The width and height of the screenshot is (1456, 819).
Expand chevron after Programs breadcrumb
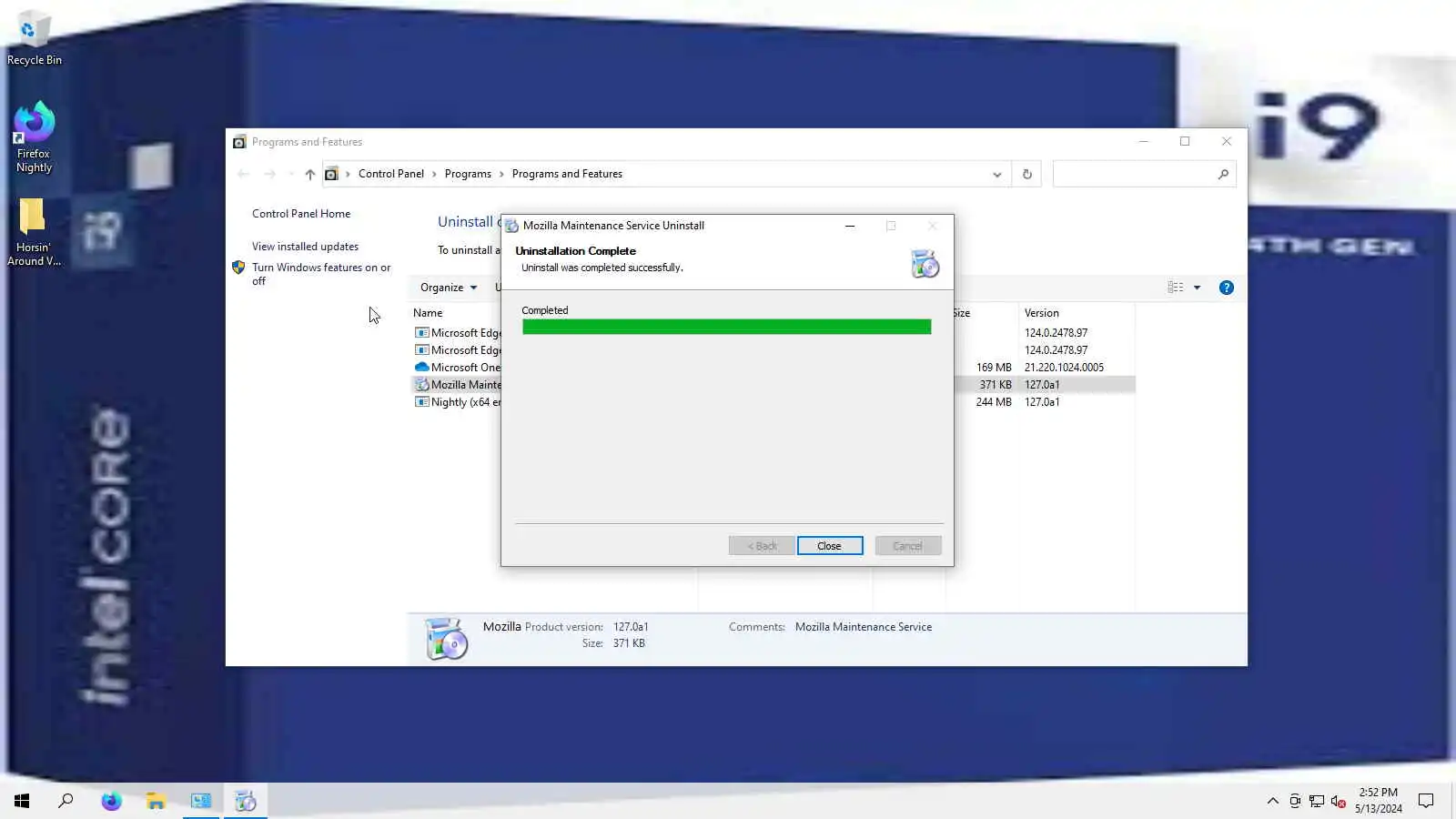click(x=501, y=174)
